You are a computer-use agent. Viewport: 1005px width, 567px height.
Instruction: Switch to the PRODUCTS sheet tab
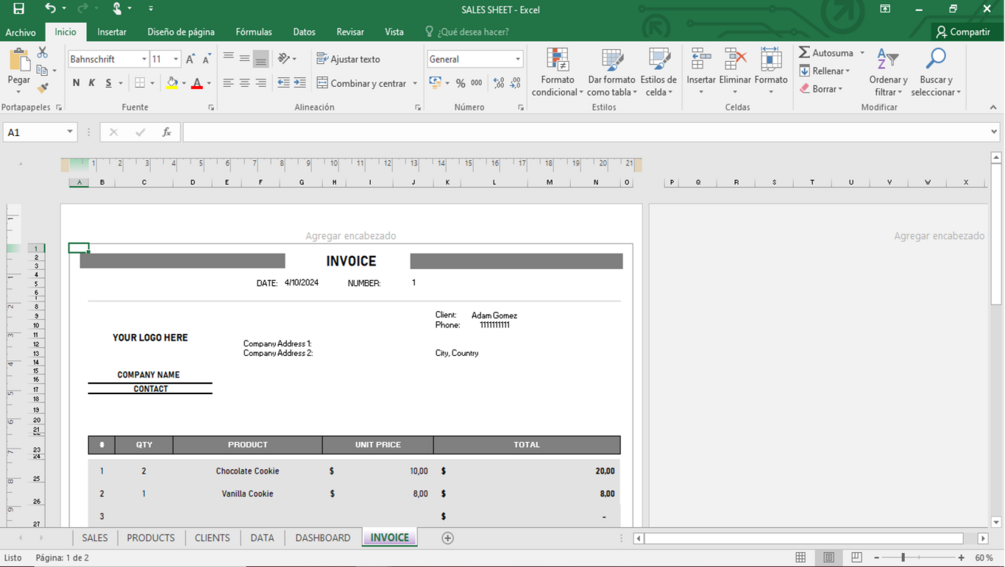pyautogui.click(x=151, y=538)
